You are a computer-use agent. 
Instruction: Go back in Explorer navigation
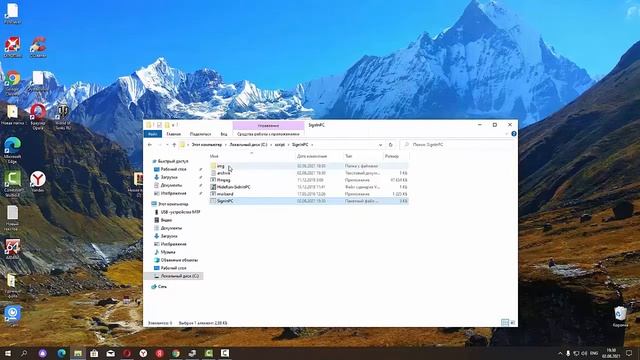[150, 145]
